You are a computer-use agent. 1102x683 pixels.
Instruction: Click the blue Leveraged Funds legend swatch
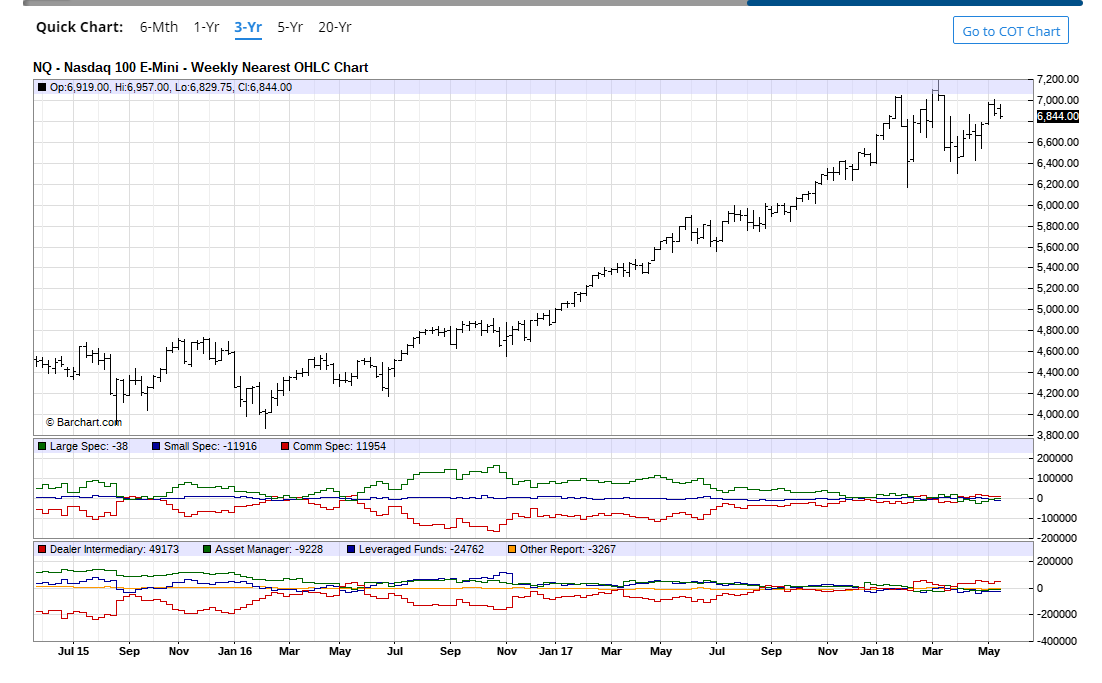pos(351,549)
